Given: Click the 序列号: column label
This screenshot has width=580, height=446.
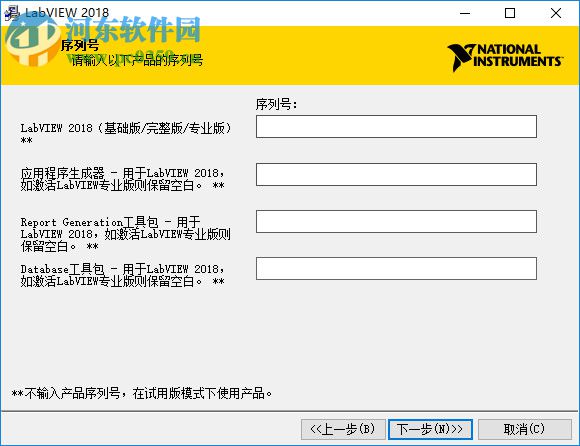Looking at the screenshot, I should 276,104.
